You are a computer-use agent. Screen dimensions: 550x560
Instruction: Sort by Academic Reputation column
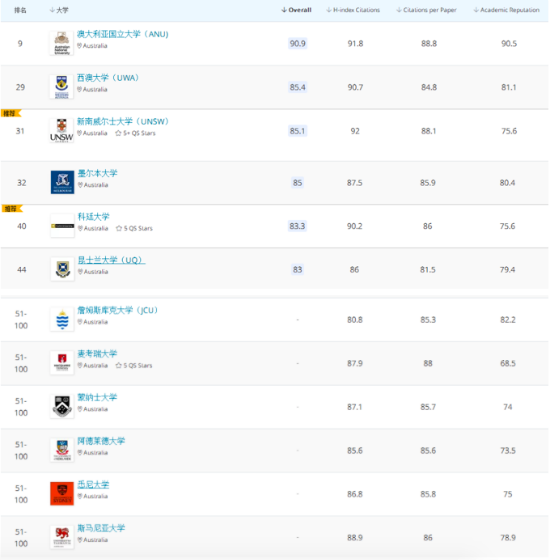pyautogui.click(x=506, y=10)
